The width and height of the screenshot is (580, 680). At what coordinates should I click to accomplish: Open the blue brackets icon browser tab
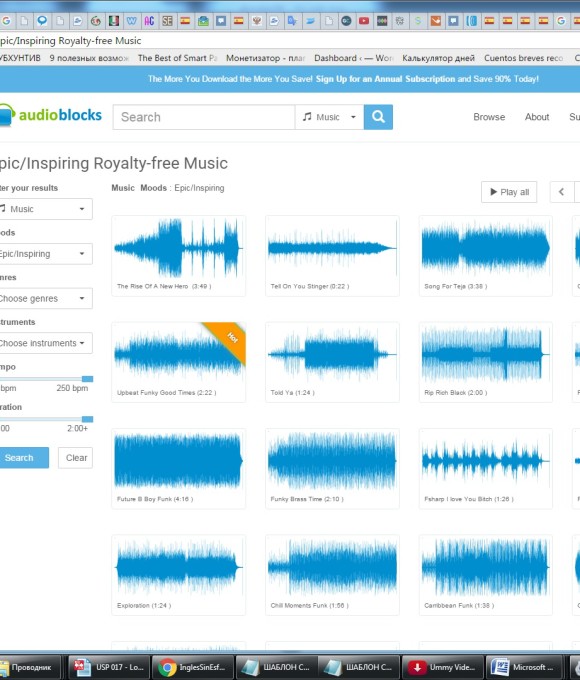pyautogui.click(x=472, y=20)
